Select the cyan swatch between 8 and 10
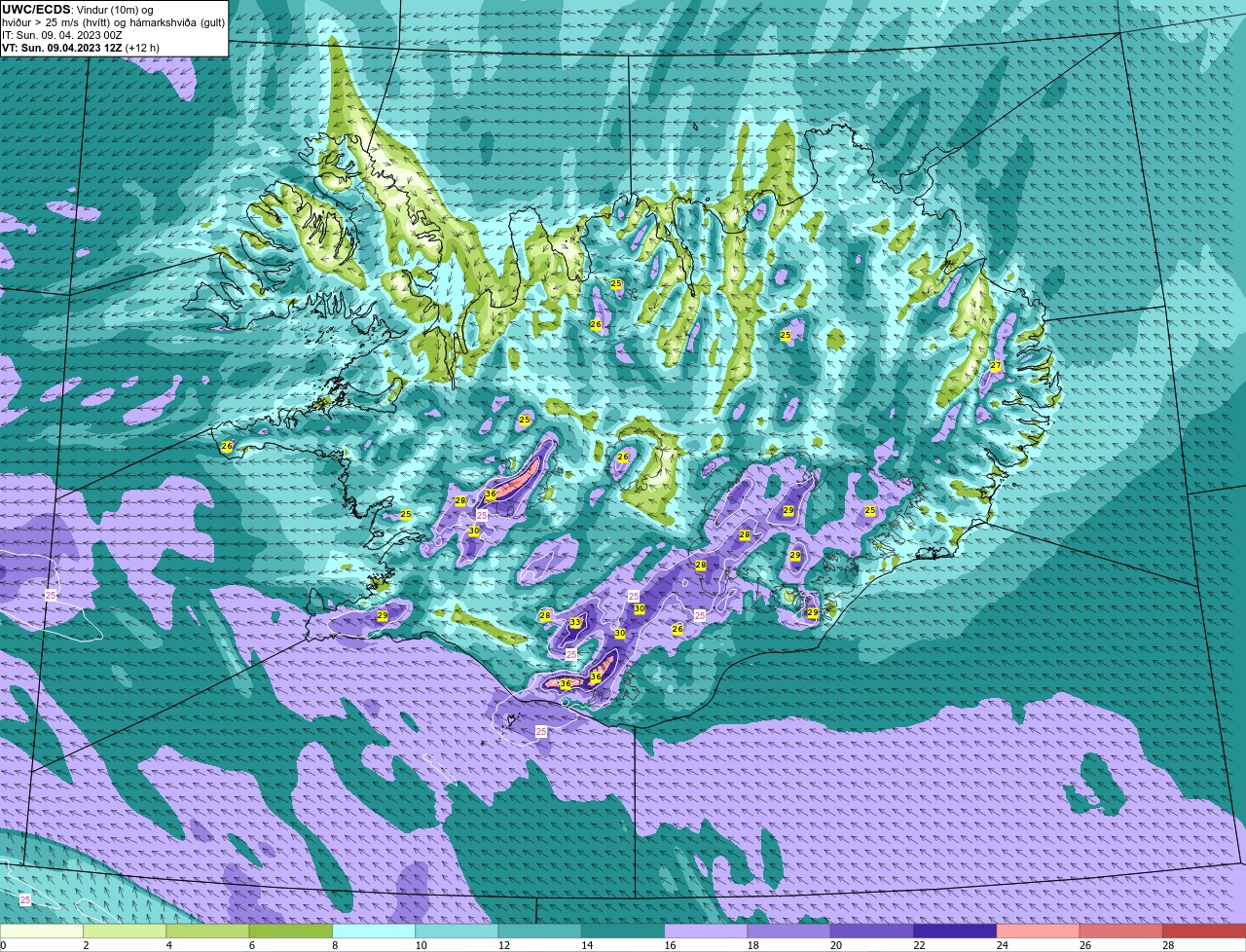Viewport: 1246px width, 952px height. (x=374, y=931)
